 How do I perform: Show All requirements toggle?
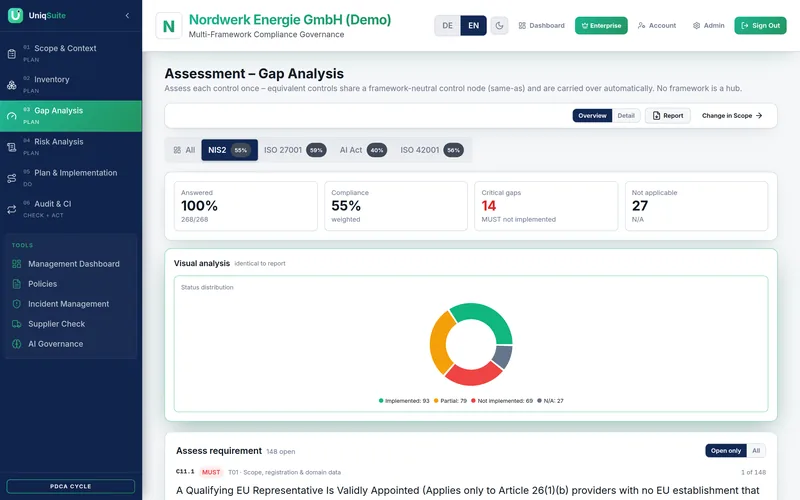[756, 451]
